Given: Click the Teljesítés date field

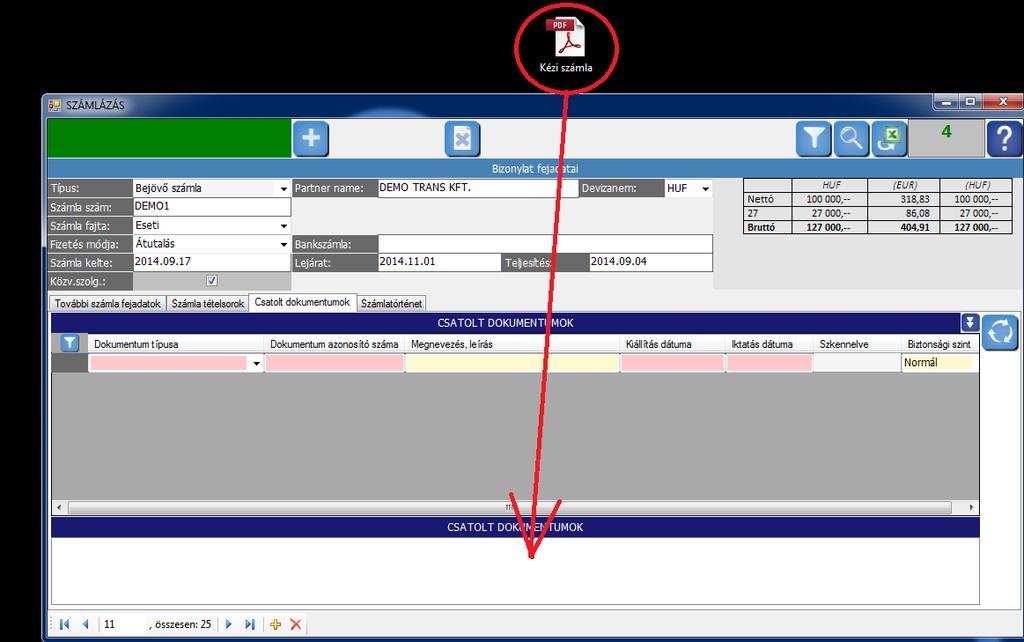Looking at the screenshot, I should click(x=650, y=263).
